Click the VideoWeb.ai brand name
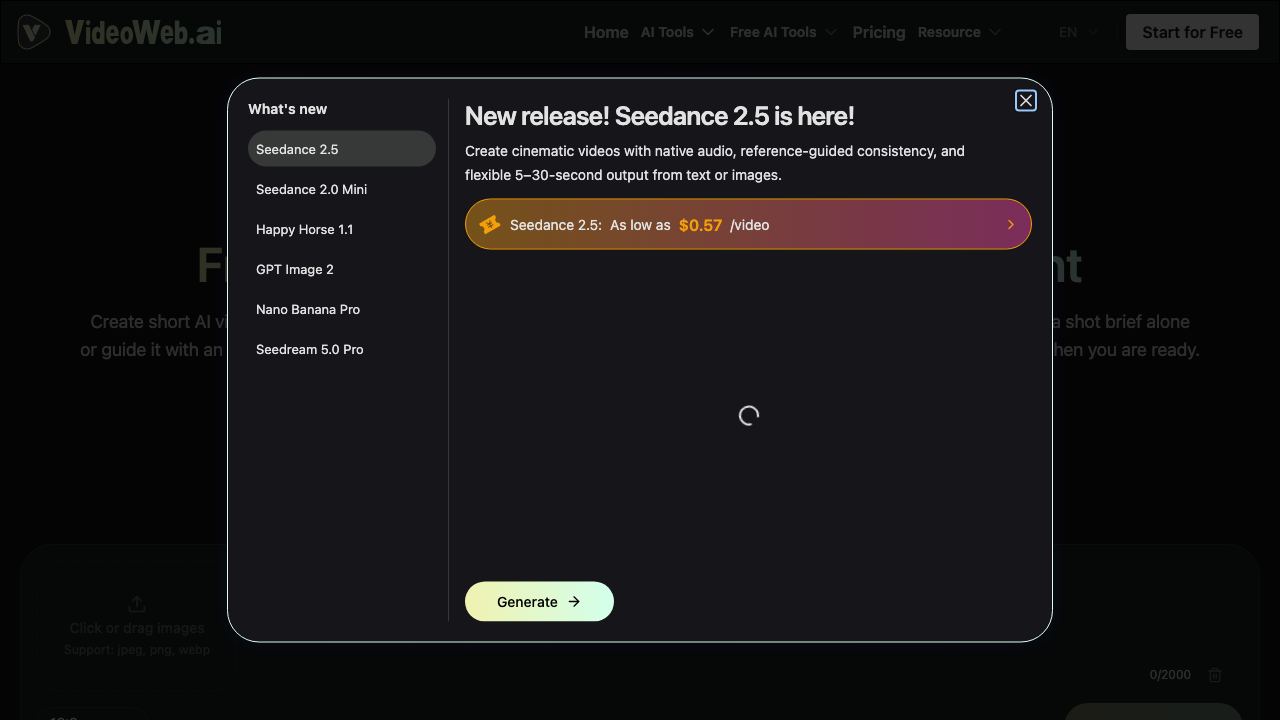The image size is (1280, 720). [143, 32]
